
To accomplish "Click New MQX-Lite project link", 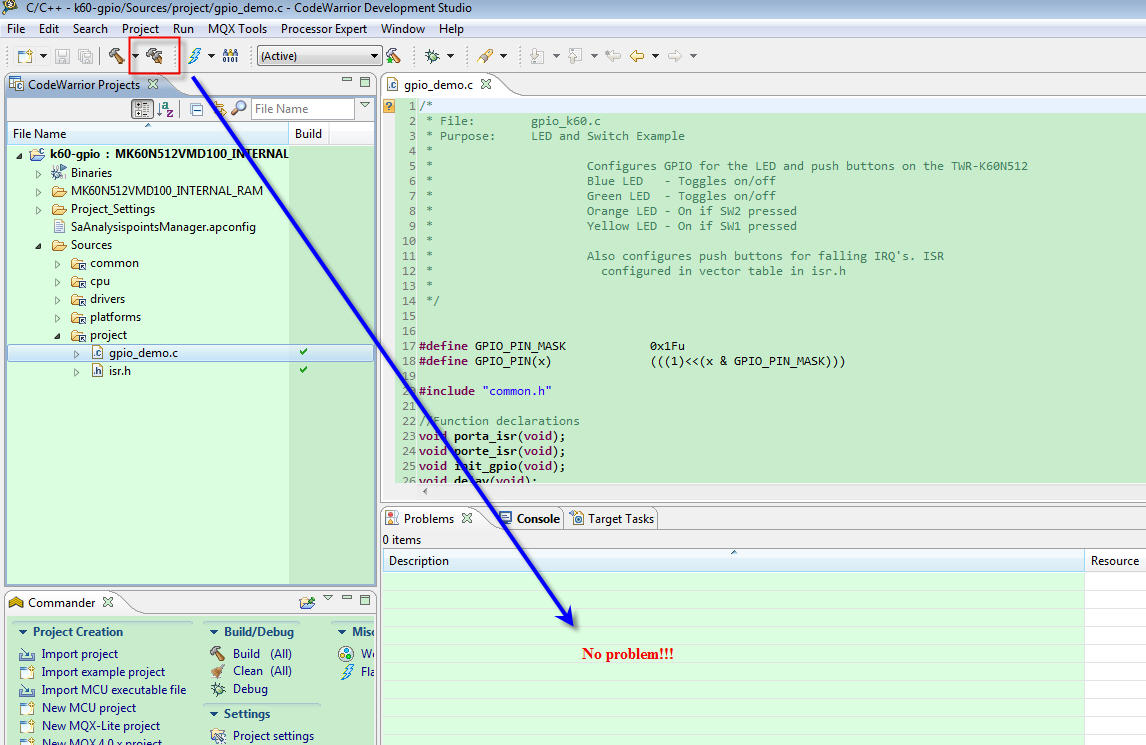I will [101, 726].
